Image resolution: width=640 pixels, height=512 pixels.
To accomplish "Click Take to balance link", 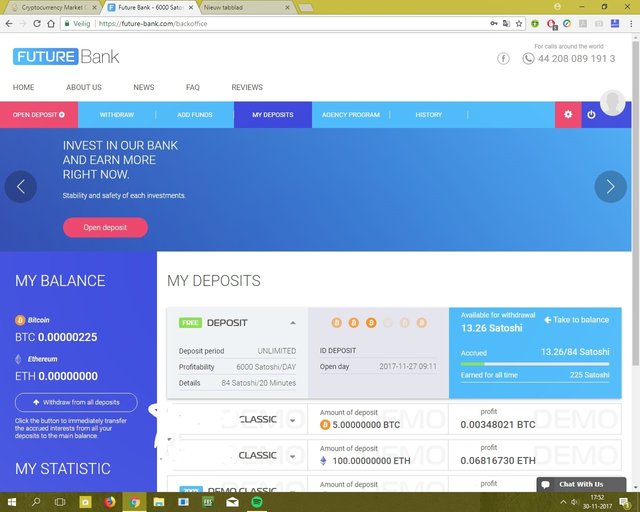I will pyautogui.click(x=577, y=320).
